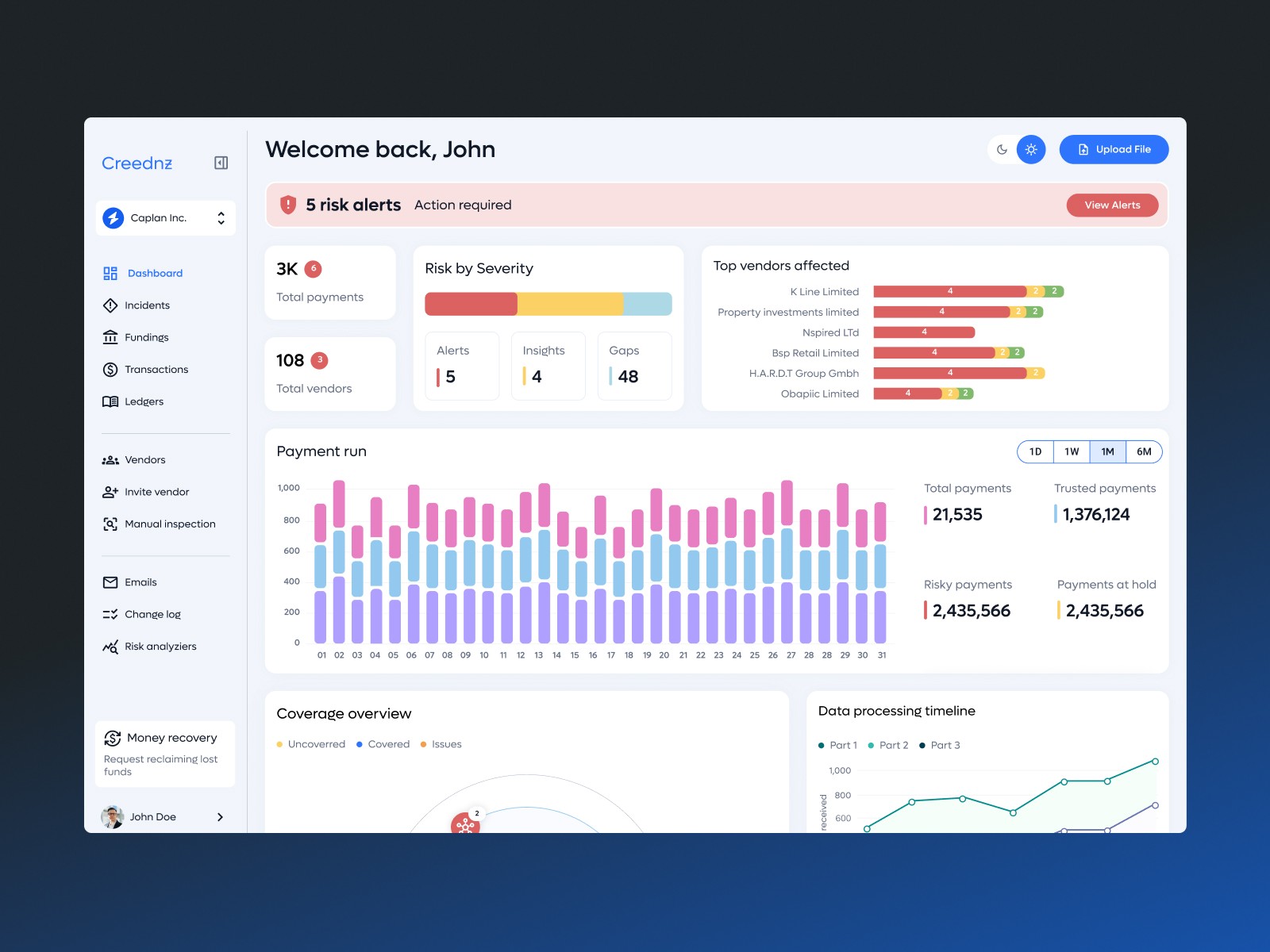
Task: Click the Money recovery refresh-dollar icon
Action: 113,738
